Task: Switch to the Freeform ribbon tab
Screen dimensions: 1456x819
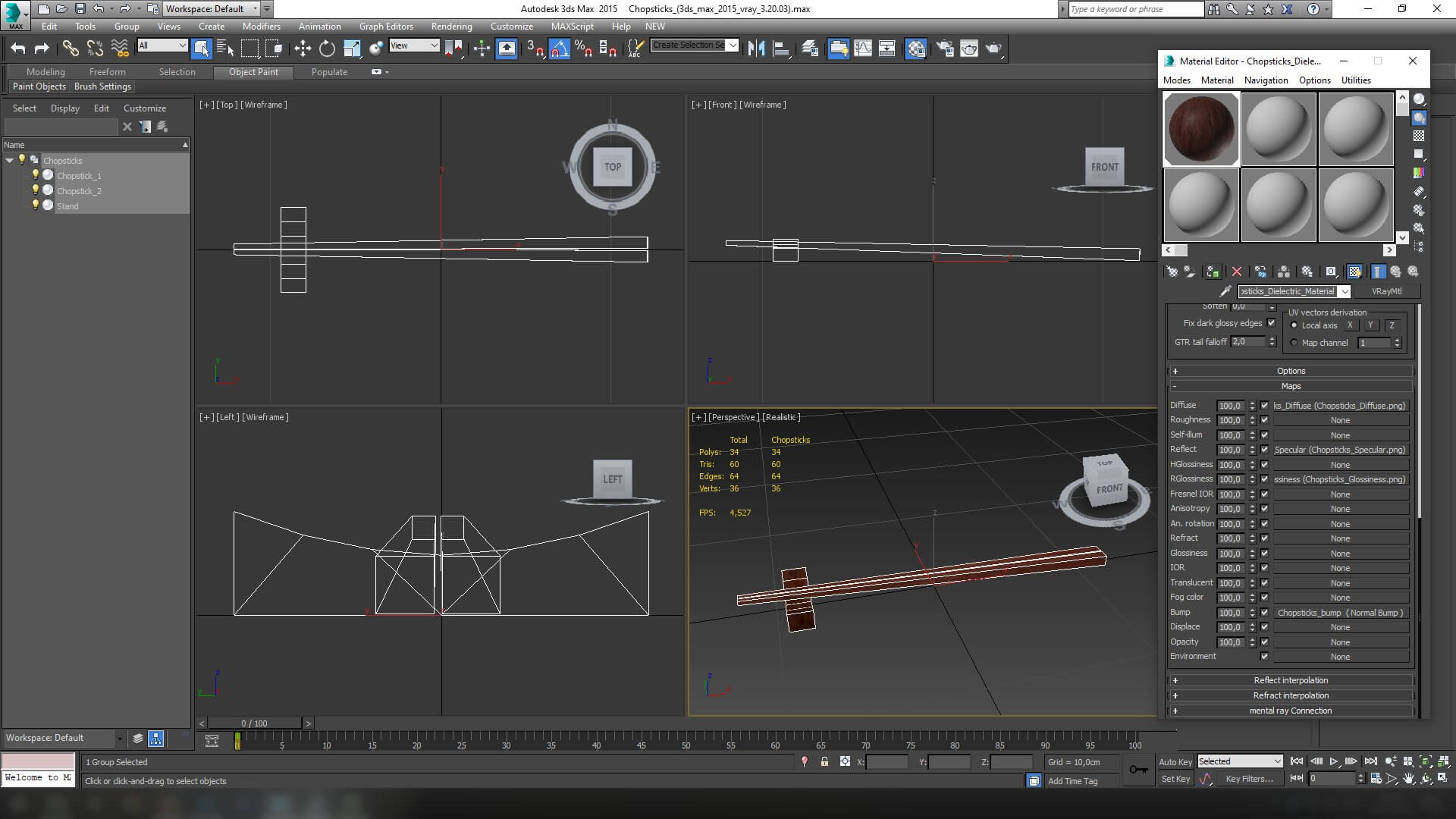Action: (107, 72)
